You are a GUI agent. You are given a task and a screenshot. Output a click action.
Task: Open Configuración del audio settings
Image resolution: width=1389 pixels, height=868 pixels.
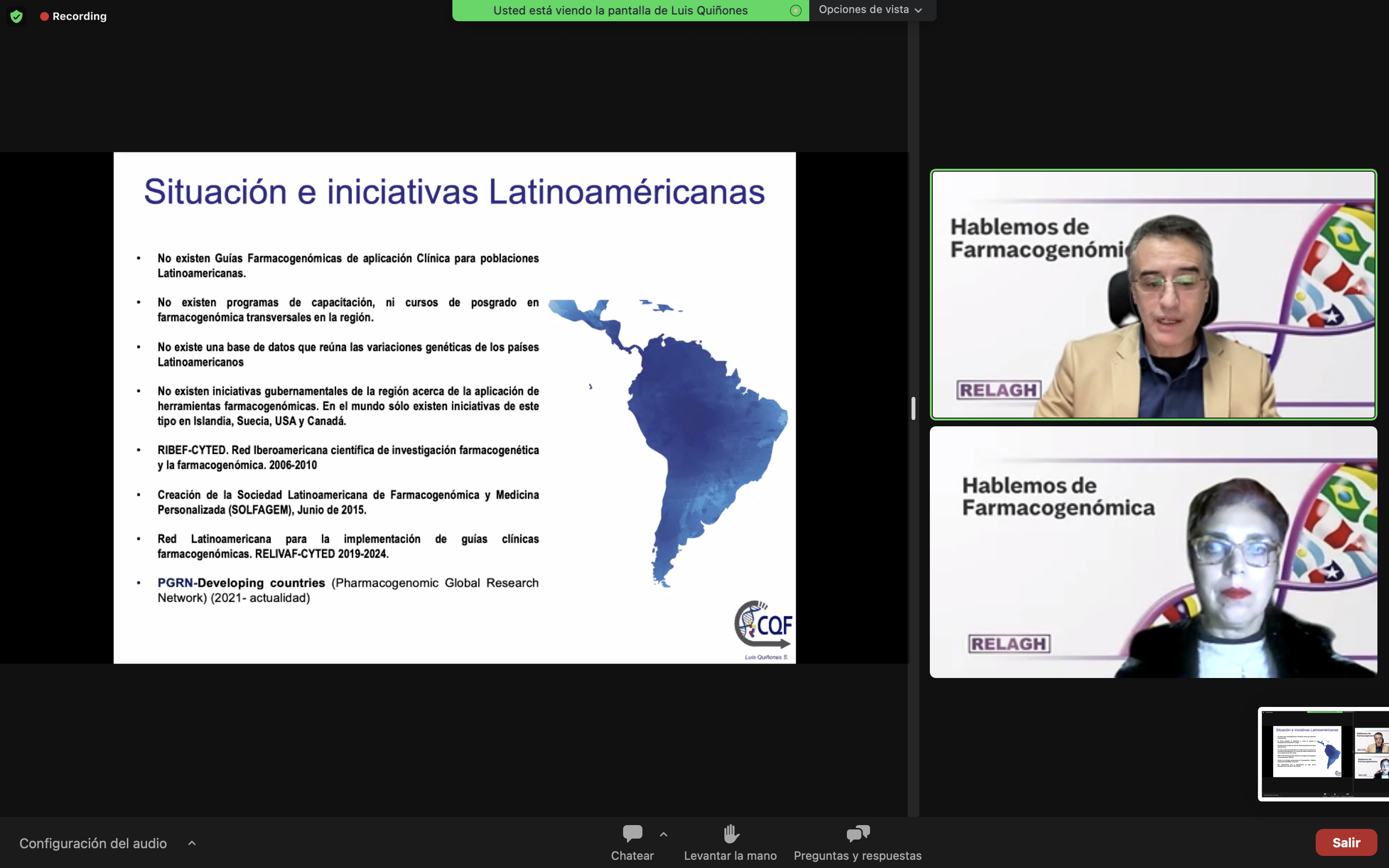pos(93,843)
